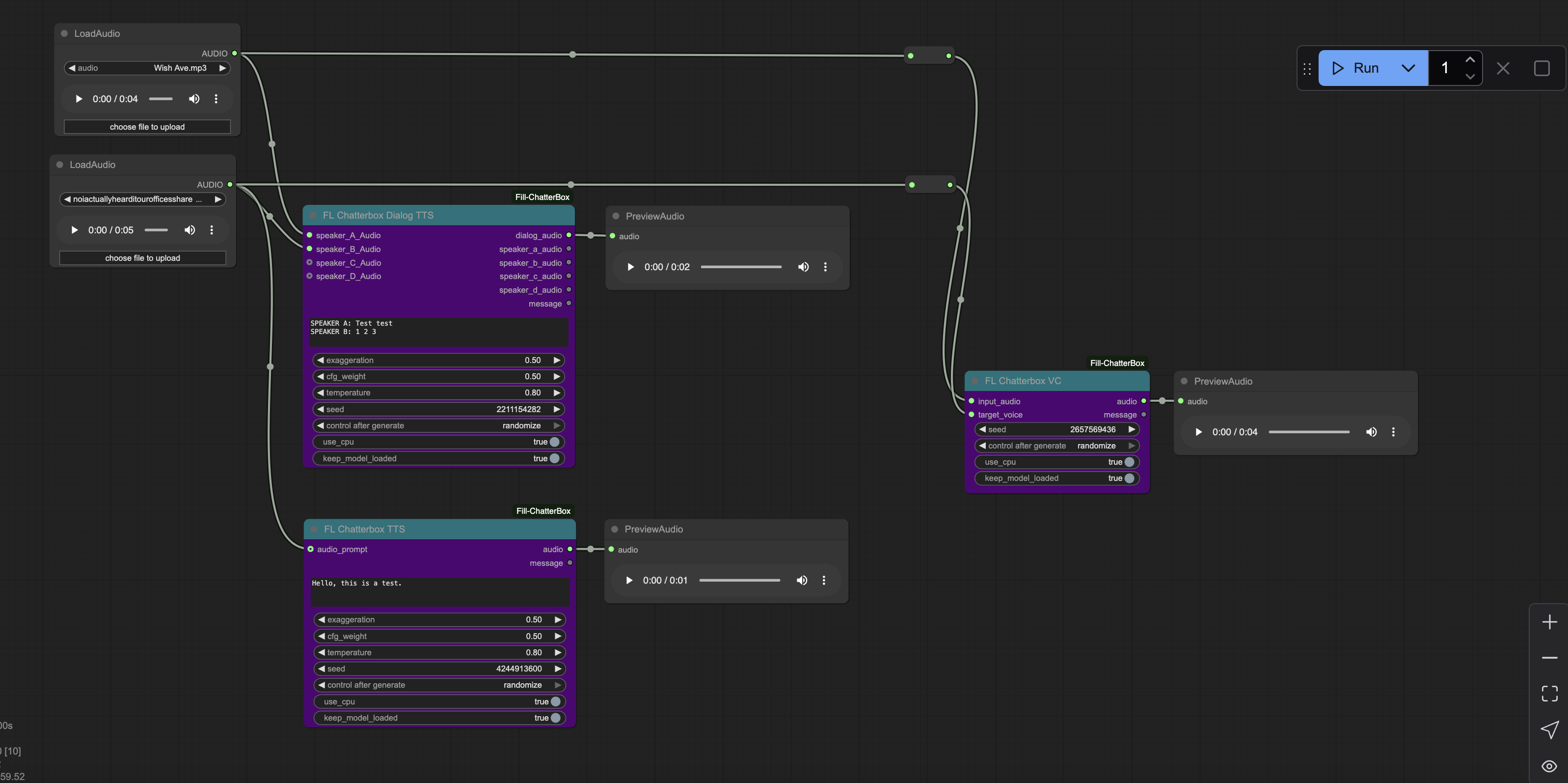1568x783 pixels.
Task: Mute the second LoadAudio player volume
Action: (190, 230)
